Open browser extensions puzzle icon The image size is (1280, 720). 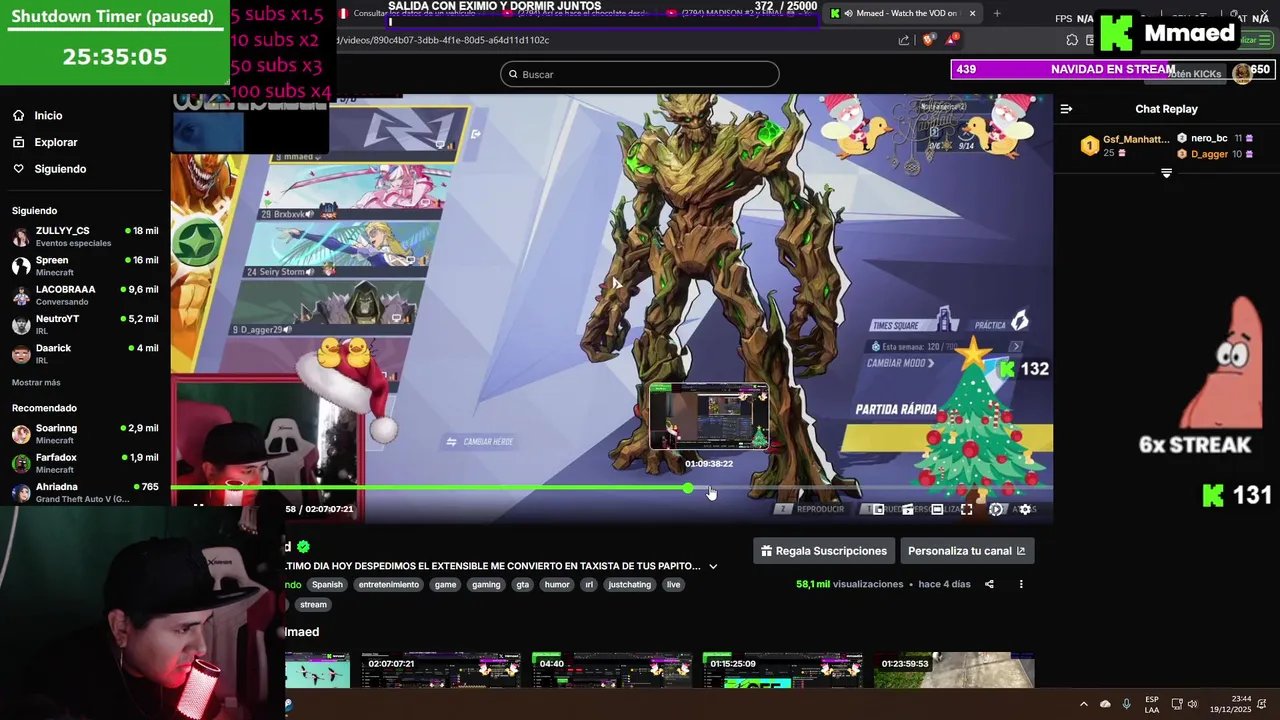(1072, 40)
